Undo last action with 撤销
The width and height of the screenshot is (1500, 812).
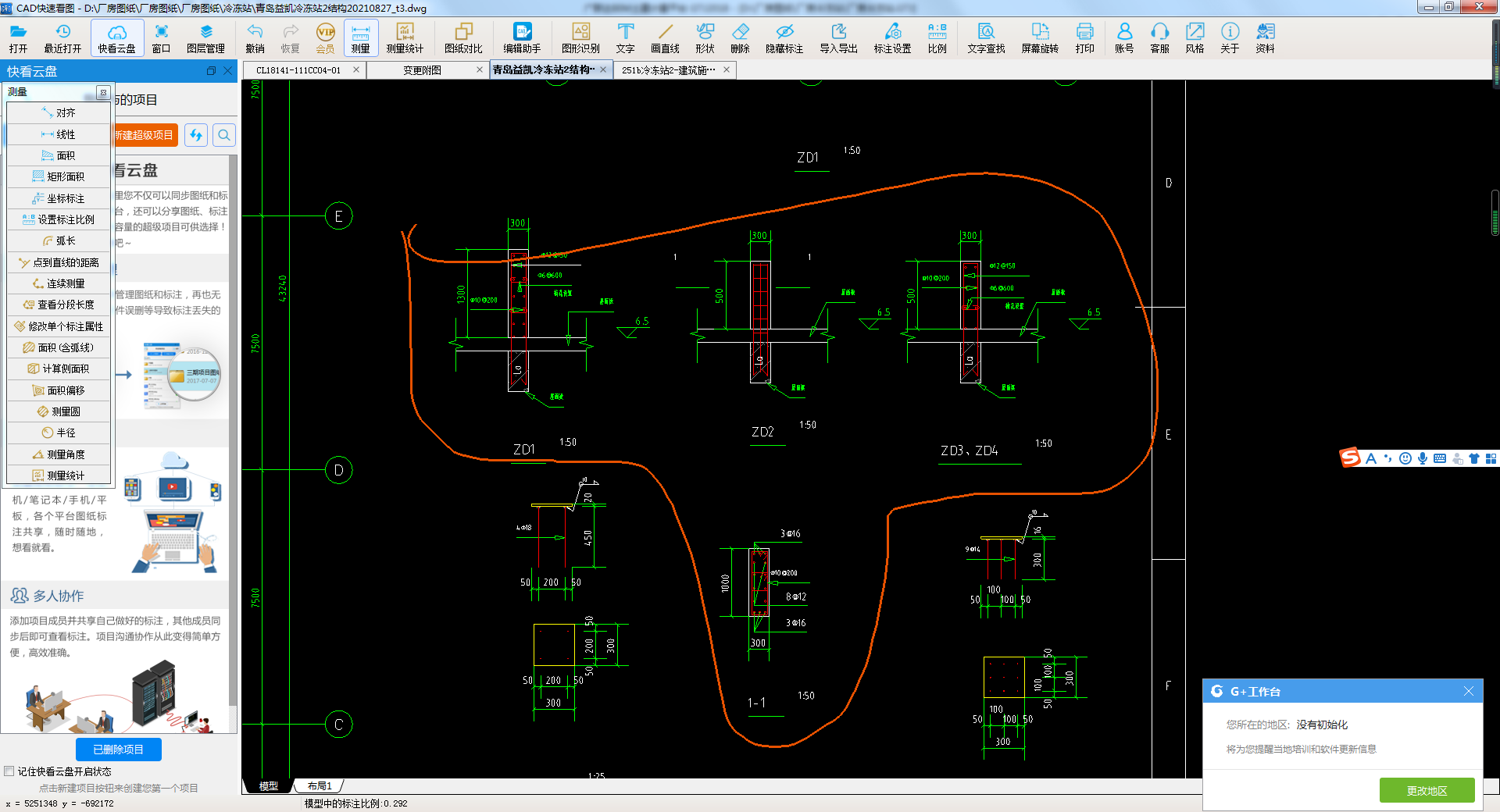(255, 37)
